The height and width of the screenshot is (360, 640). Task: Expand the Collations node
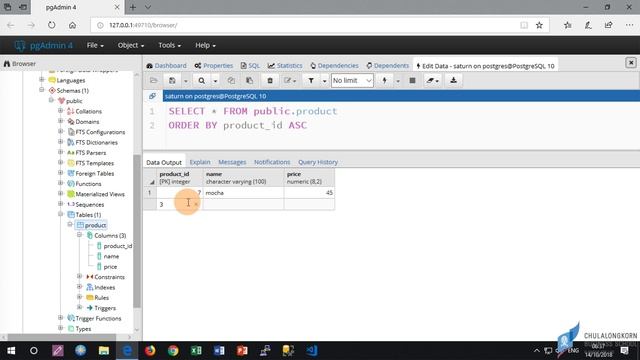60,111
